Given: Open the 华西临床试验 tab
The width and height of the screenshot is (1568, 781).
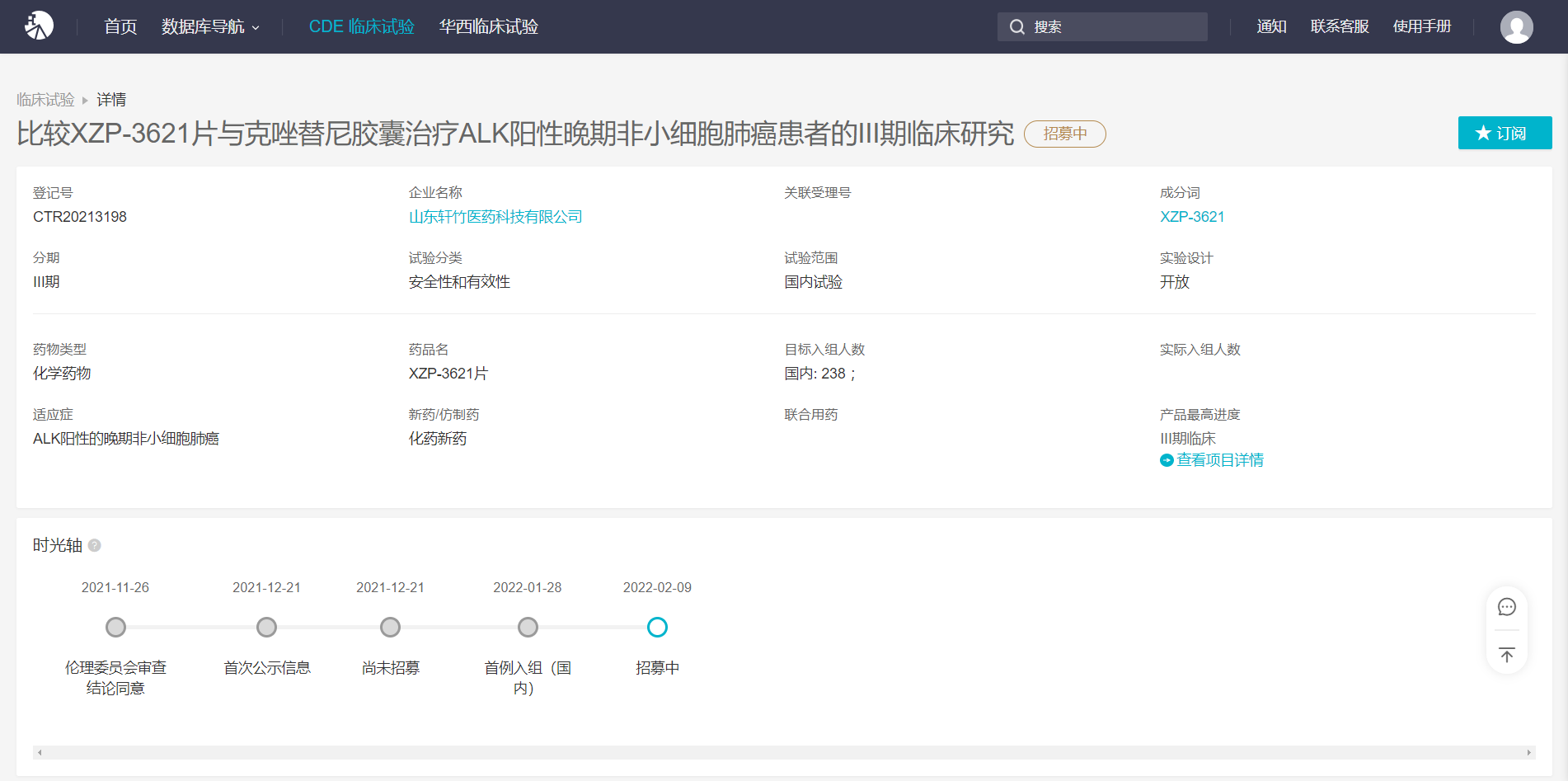Looking at the screenshot, I should (x=488, y=27).
